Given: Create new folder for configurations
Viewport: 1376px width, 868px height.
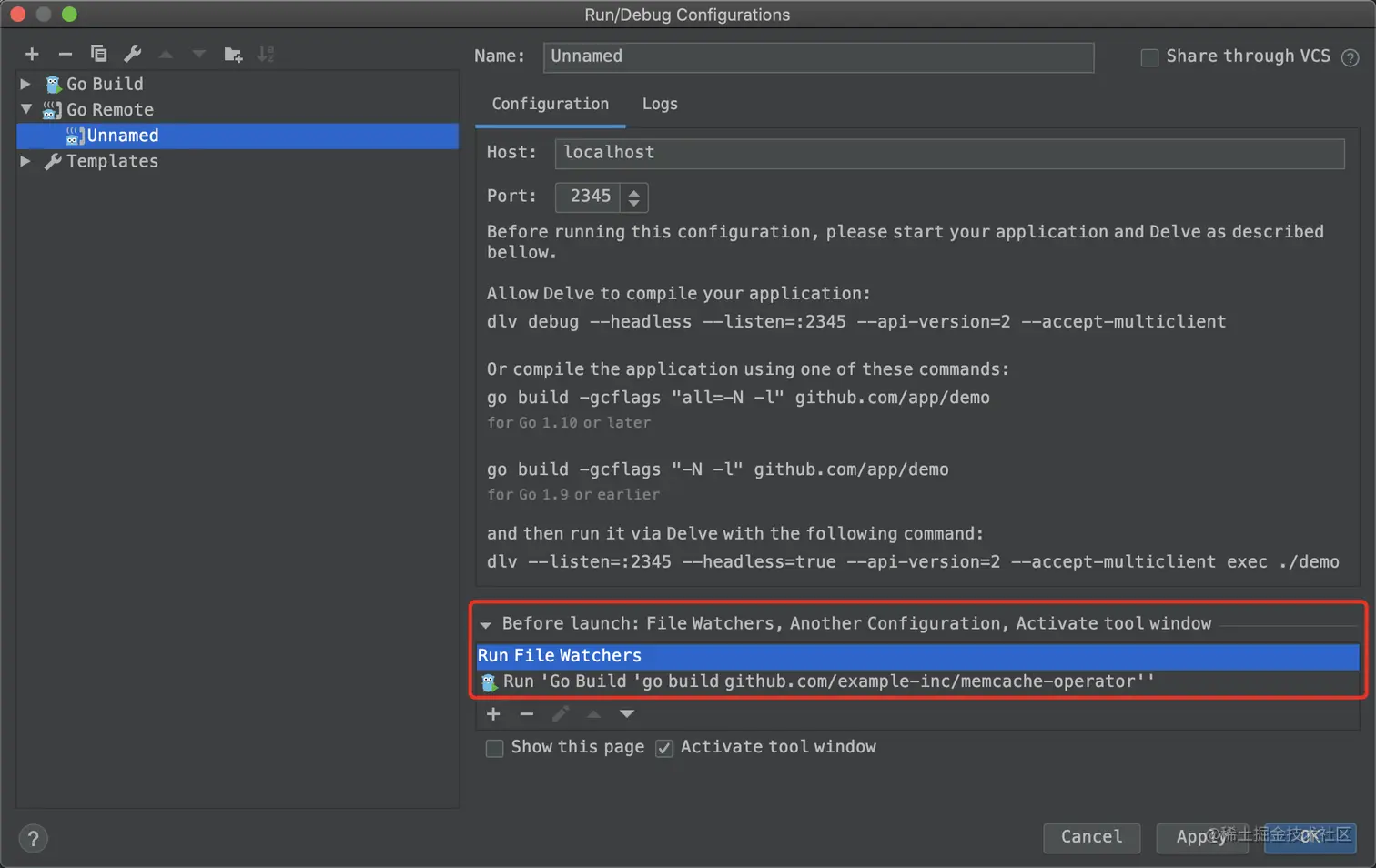Looking at the screenshot, I should coord(233,55).
